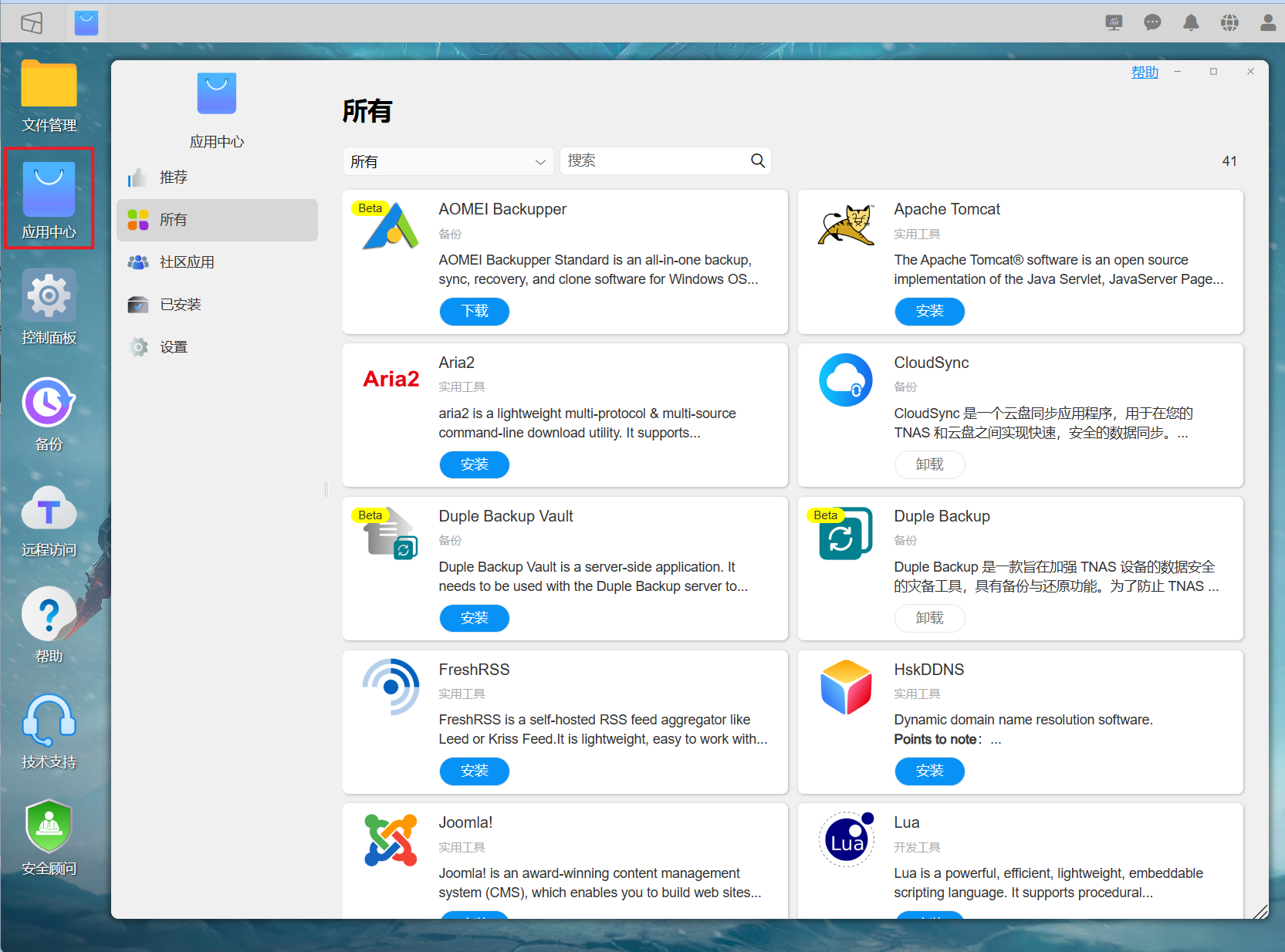Open the 所有 category dropdown

pos(448,161)
